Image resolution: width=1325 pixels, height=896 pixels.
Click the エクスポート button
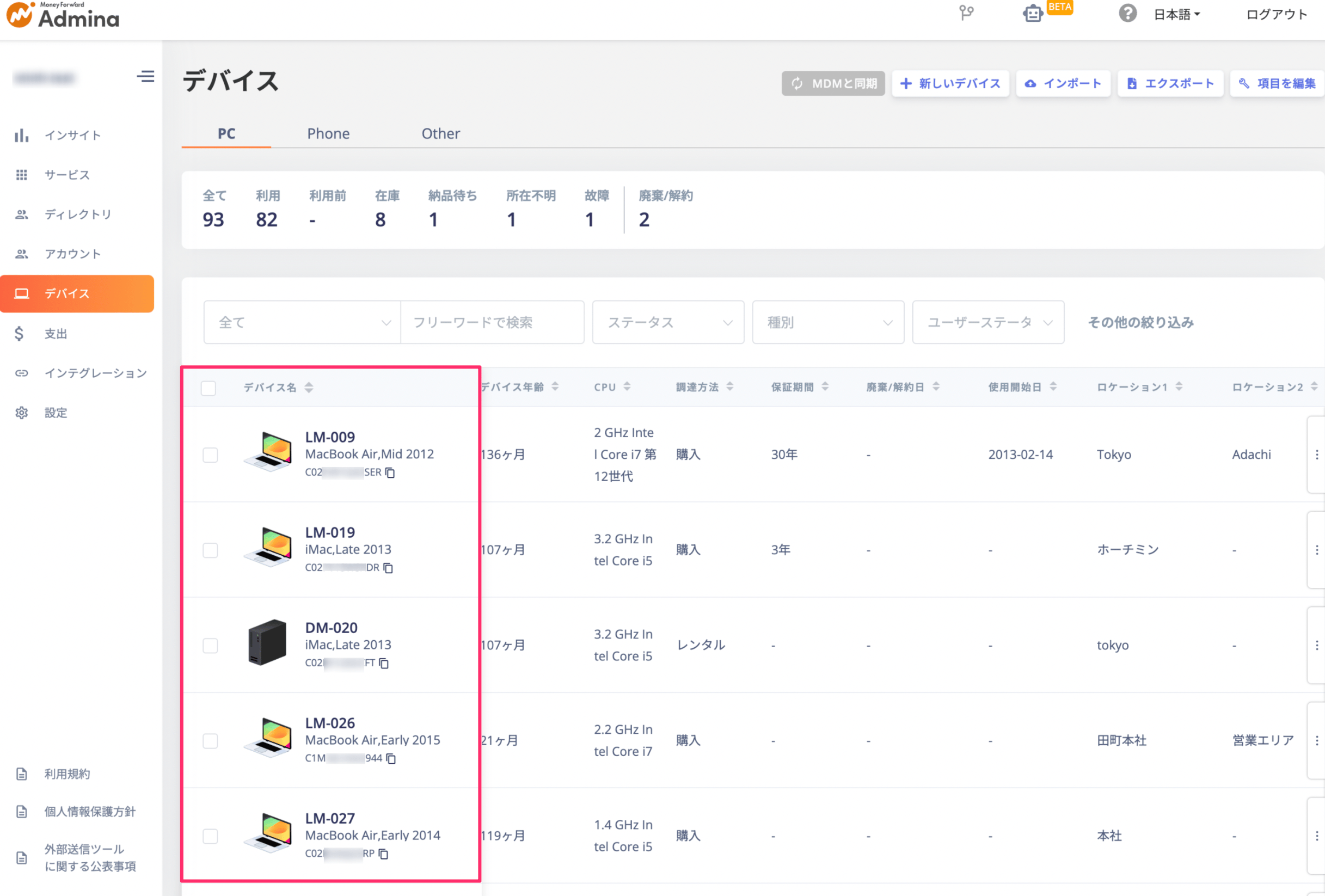[1170, 83]
